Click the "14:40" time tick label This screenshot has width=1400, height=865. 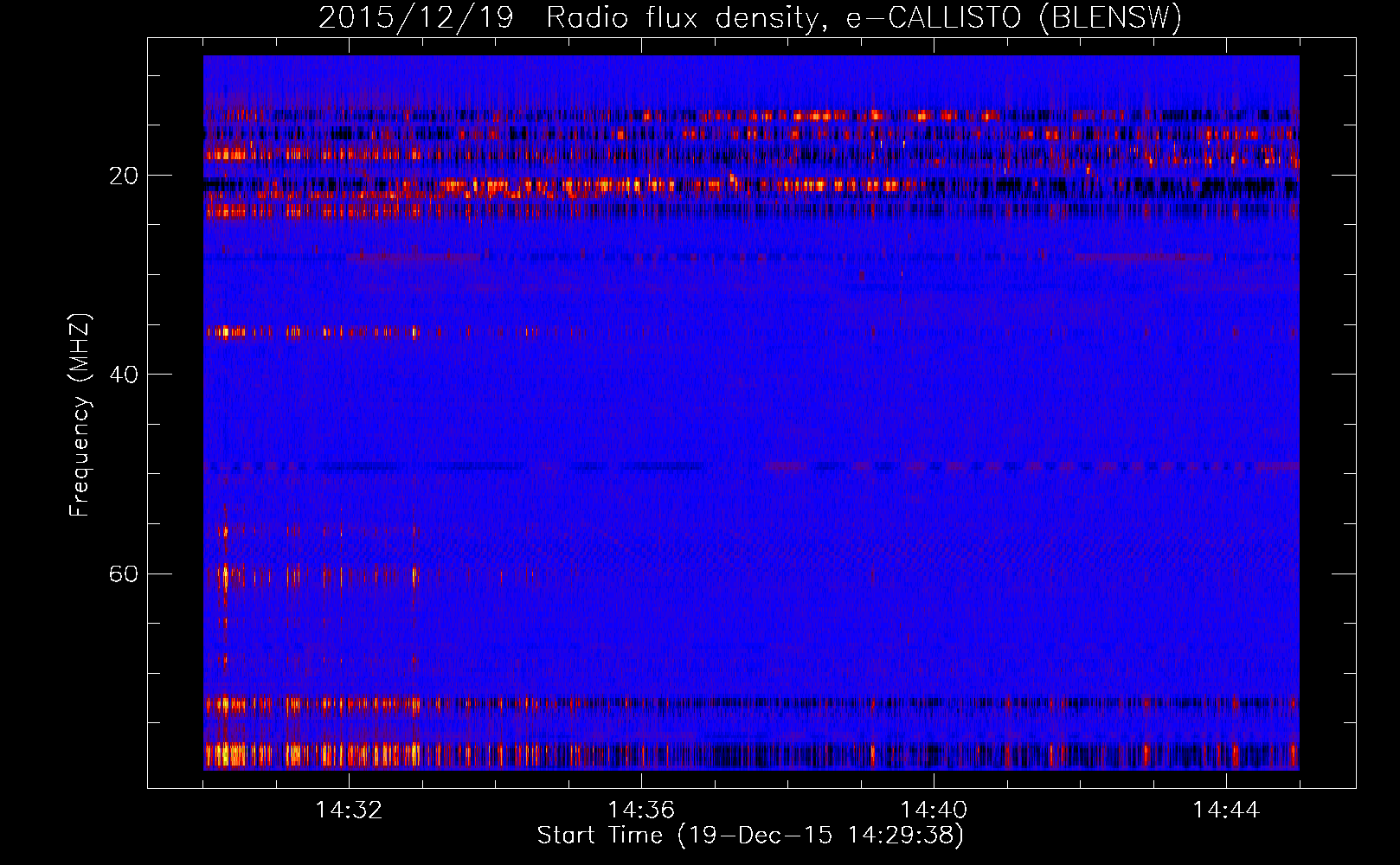tap(934, 810)
